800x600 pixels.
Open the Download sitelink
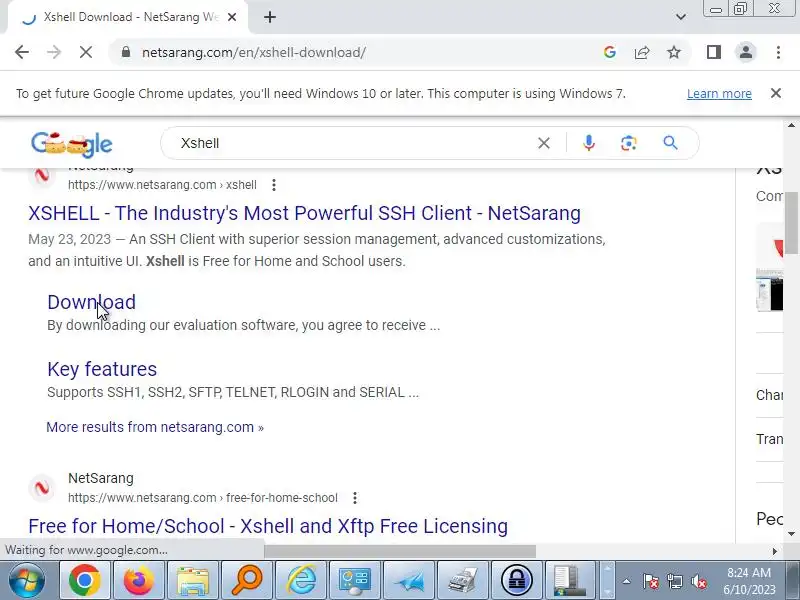pyautogui.click(x=92, y=302)
